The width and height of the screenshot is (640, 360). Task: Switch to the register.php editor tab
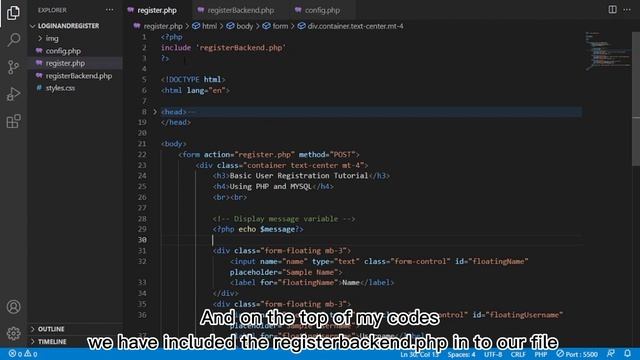[157, 10]
